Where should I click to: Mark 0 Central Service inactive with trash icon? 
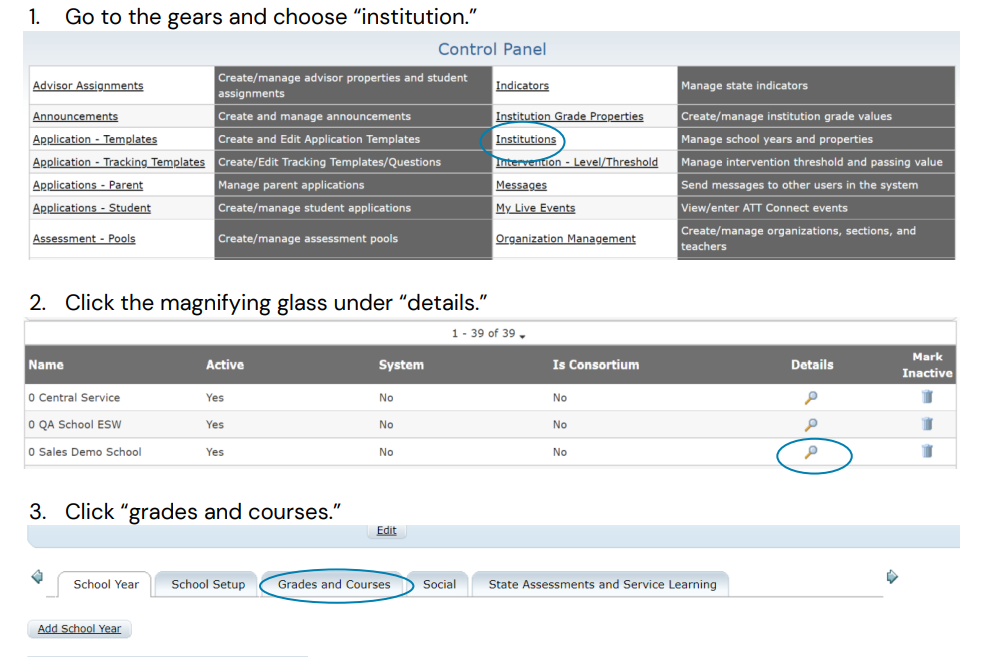[927, 397]
